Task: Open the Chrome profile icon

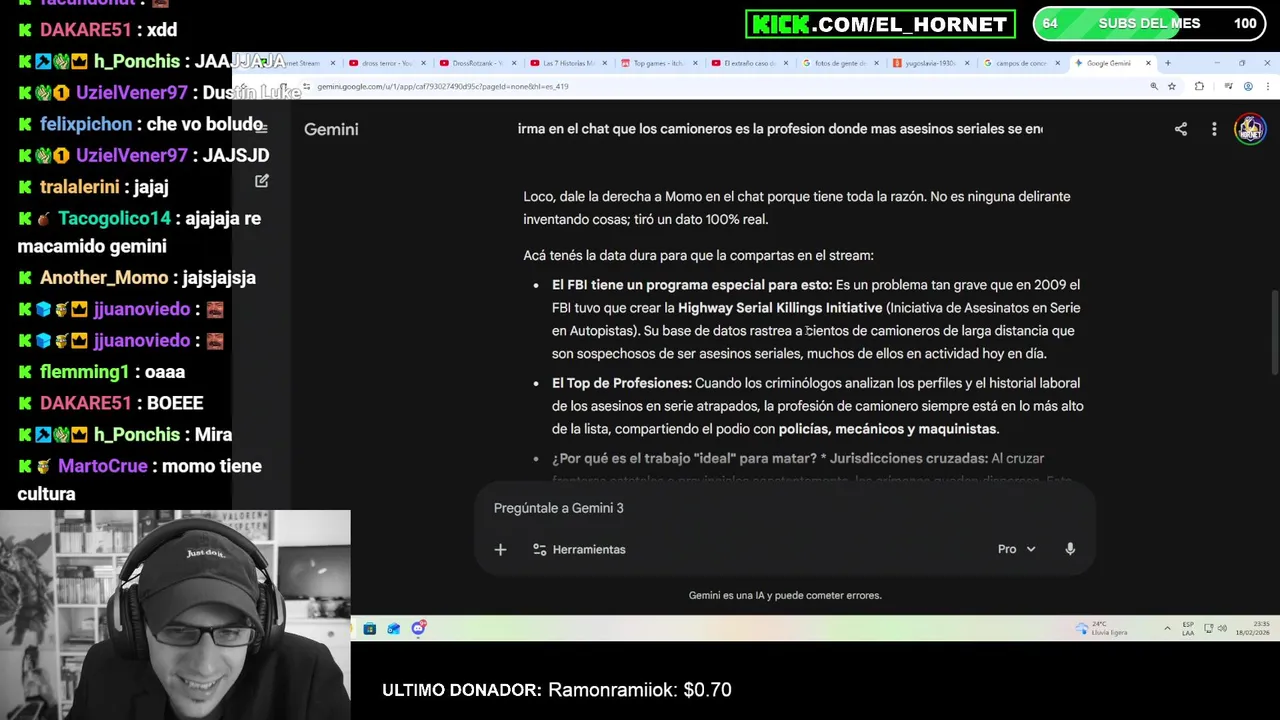Action: tap(1249, 86)
